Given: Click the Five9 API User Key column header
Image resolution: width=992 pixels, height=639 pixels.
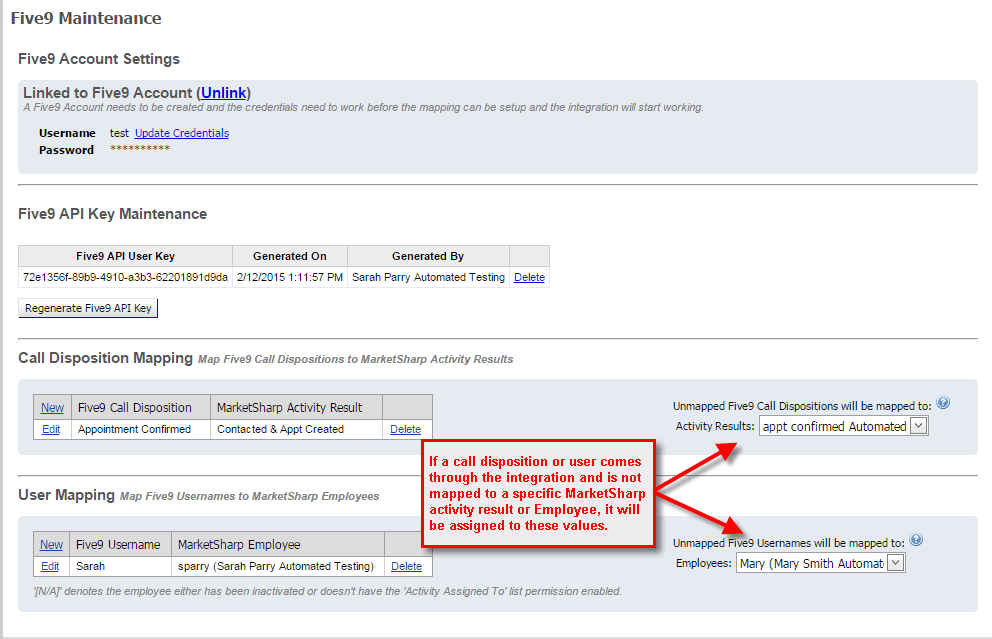Looking at the screenshot, I should [125, 256].
